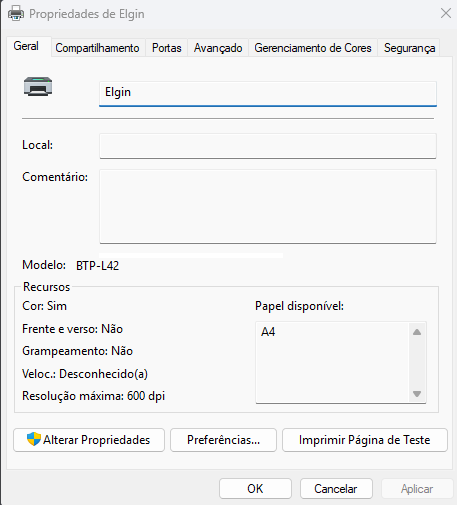
Task: Click the paper list scroll up arrow
Action: [x=417, y=332]
